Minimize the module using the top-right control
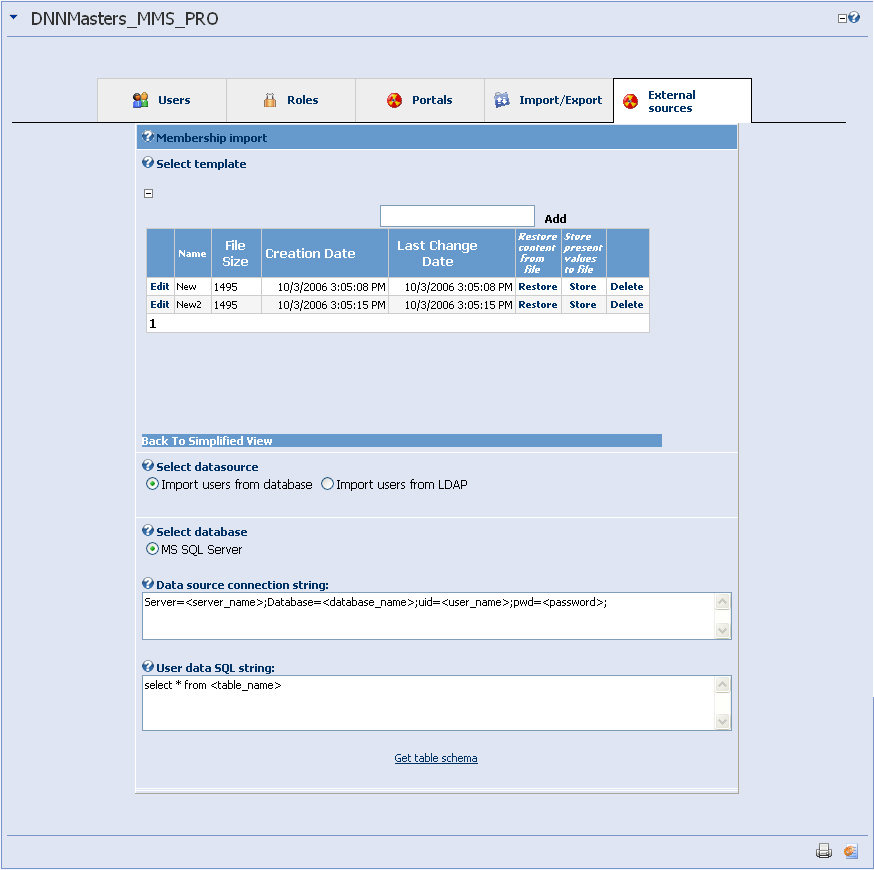Image resolution: width=874 pixels, height=870 pixels. 842,17
